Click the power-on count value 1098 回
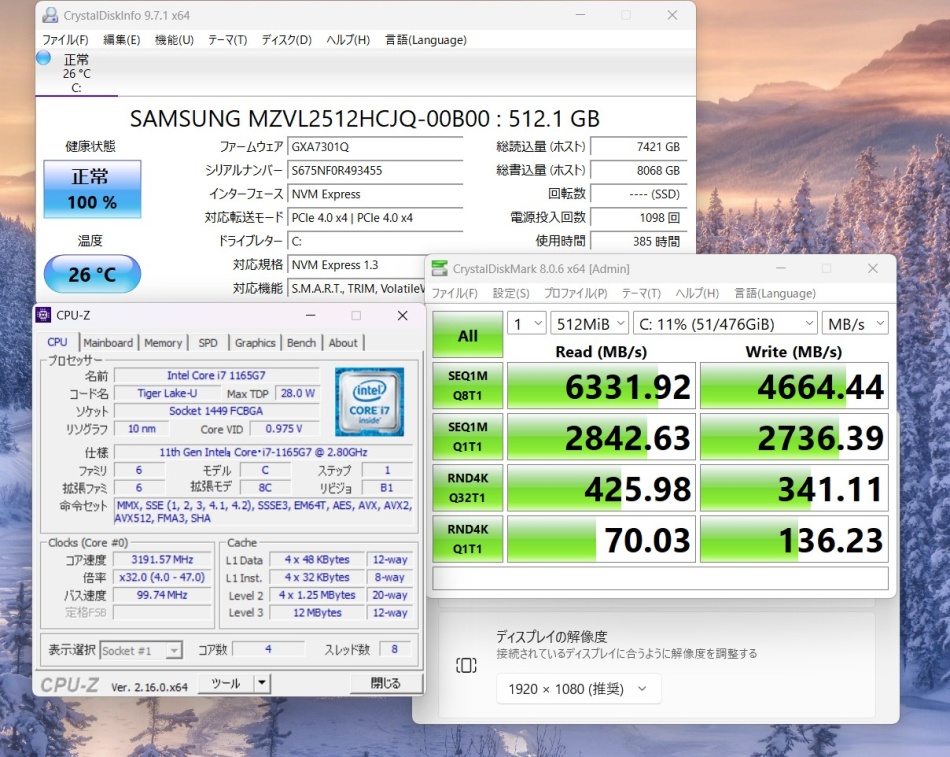The image size is (950, 757). (x=639, y=218)
